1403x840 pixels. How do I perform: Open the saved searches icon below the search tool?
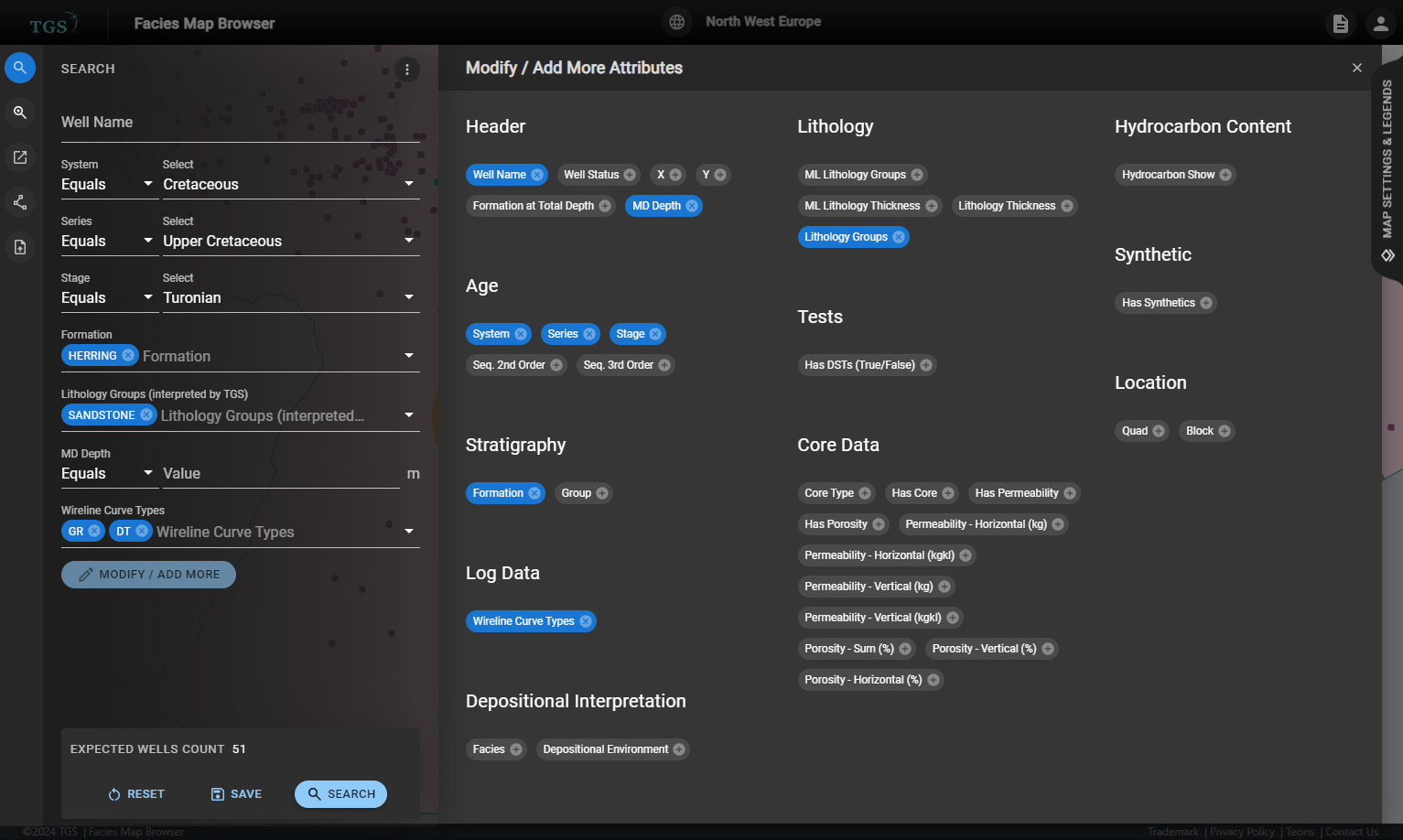tap(20, 112)
